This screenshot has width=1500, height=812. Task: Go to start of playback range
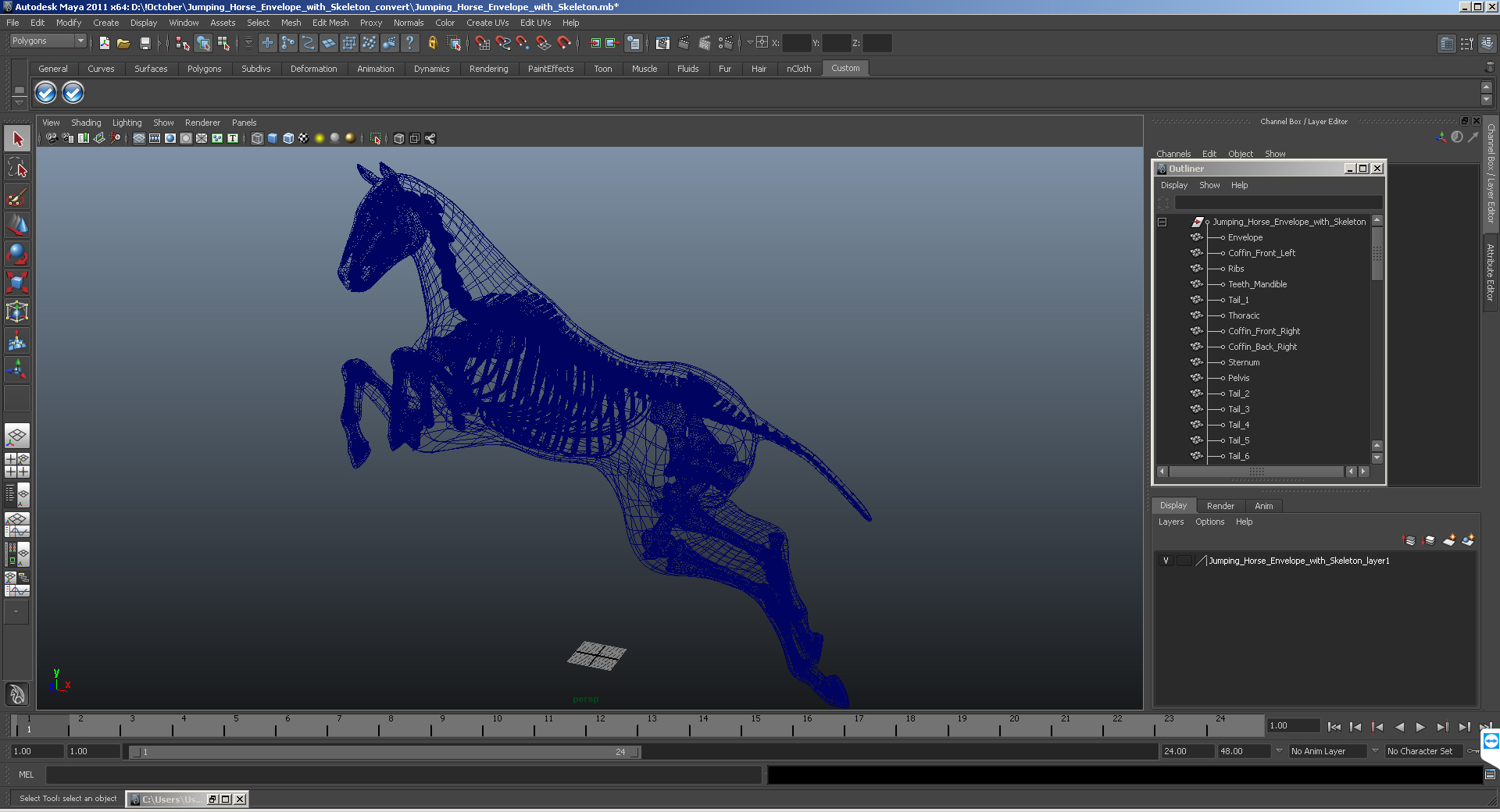click(x=1334, y=726)
